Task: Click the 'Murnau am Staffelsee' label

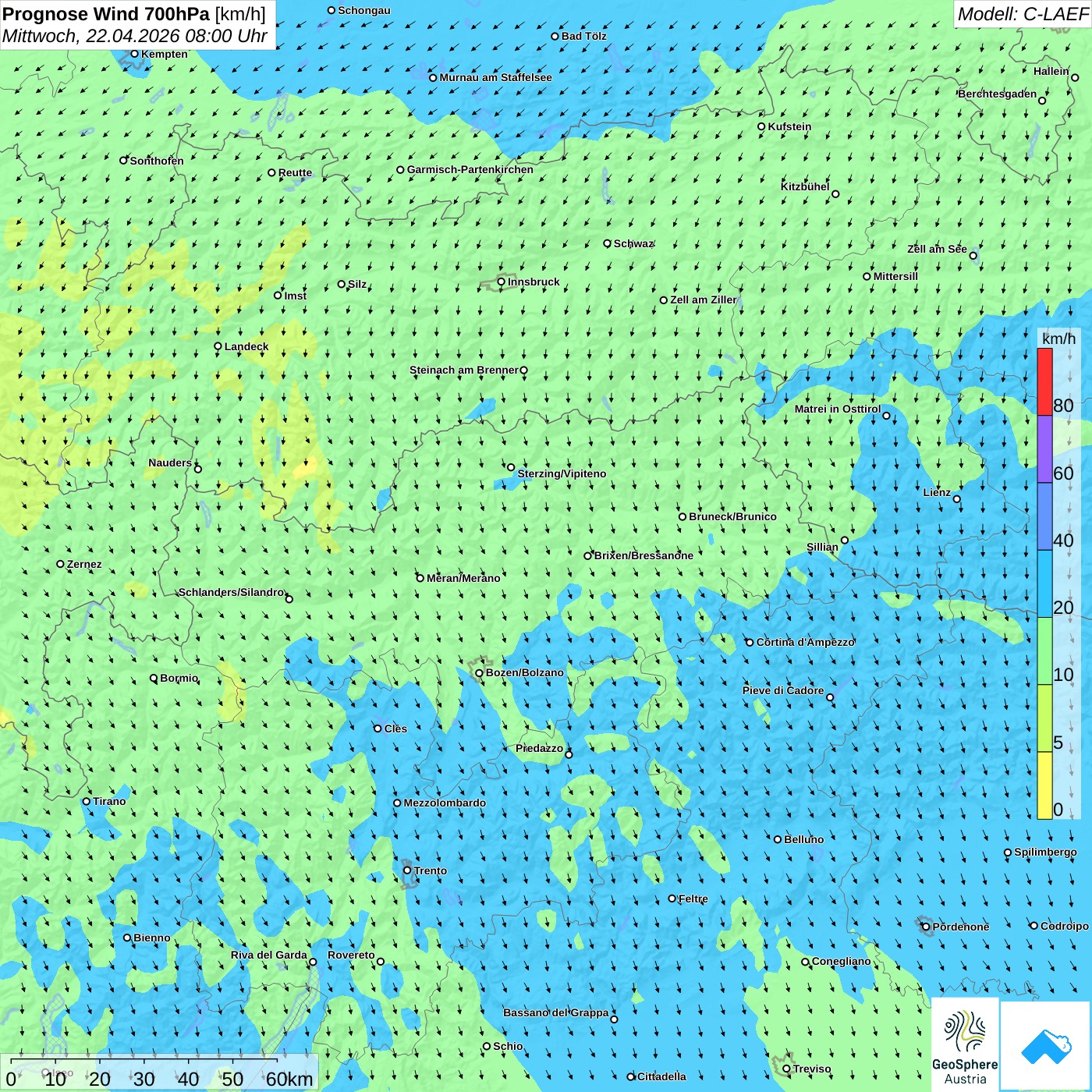Action: [x=495, y=77]
